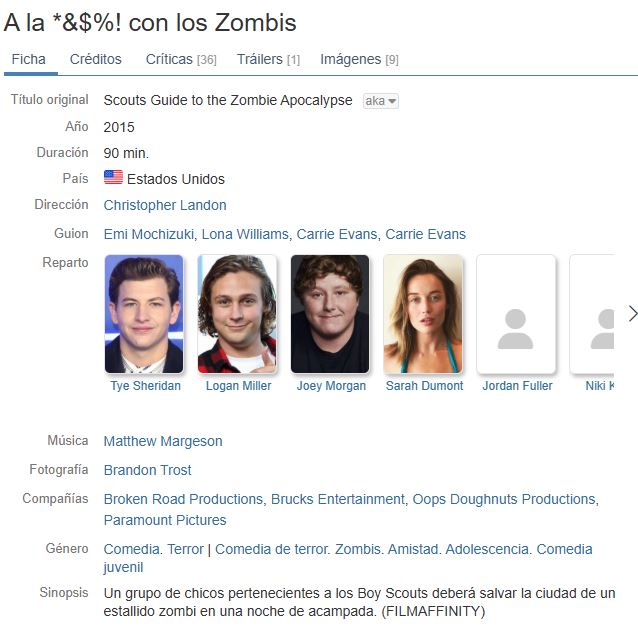Screen dimensions: 638x629
Task: Open the Críticas tab
Action: (x=181, y=59)
